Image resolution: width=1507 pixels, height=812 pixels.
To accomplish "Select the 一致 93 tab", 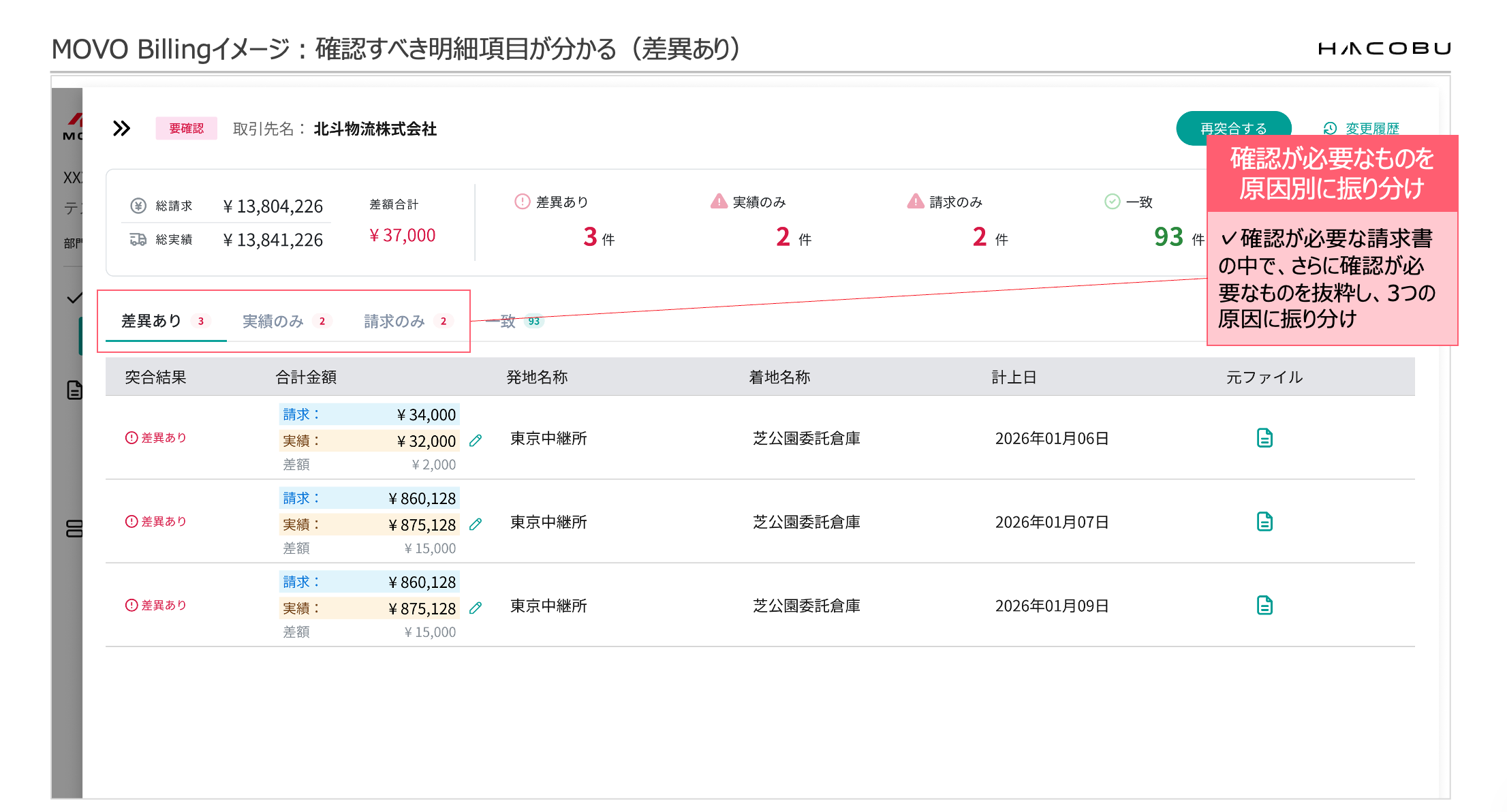I will point(514,321).
